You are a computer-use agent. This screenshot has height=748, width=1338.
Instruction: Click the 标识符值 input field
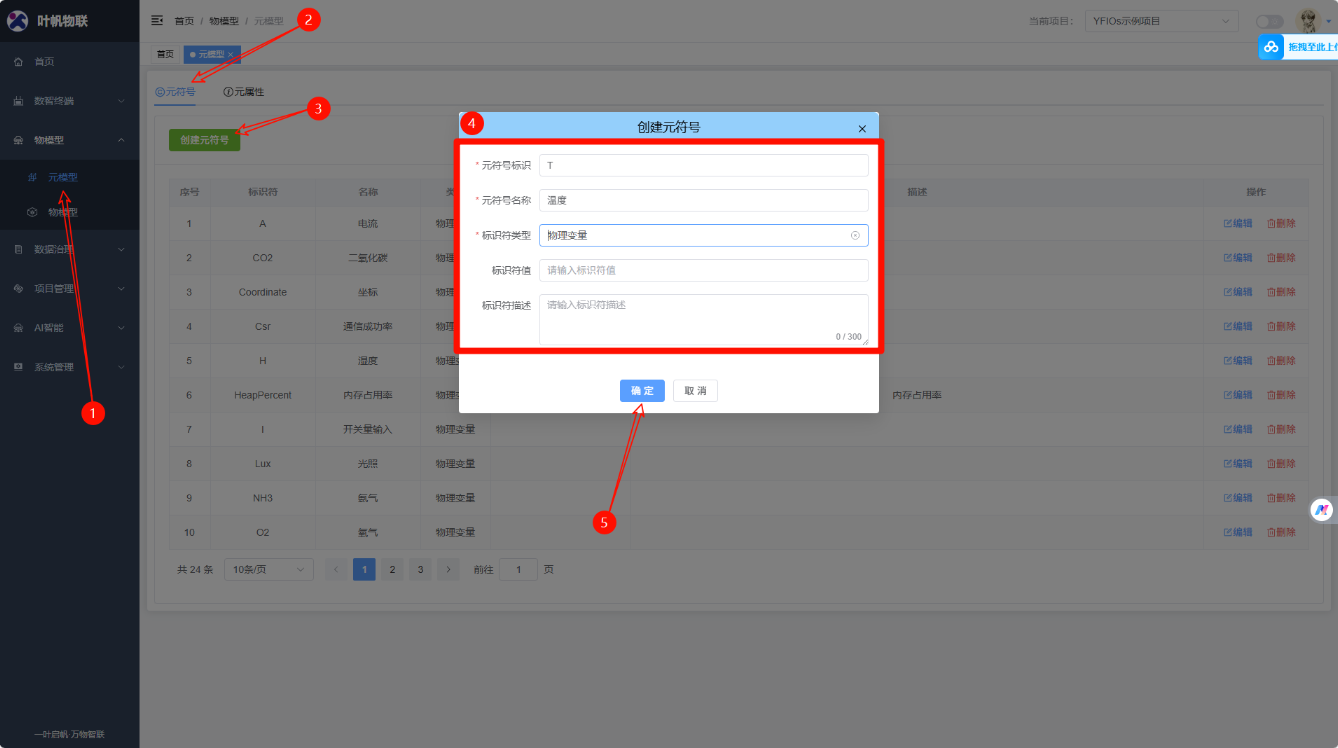click(x=703, y=270)
